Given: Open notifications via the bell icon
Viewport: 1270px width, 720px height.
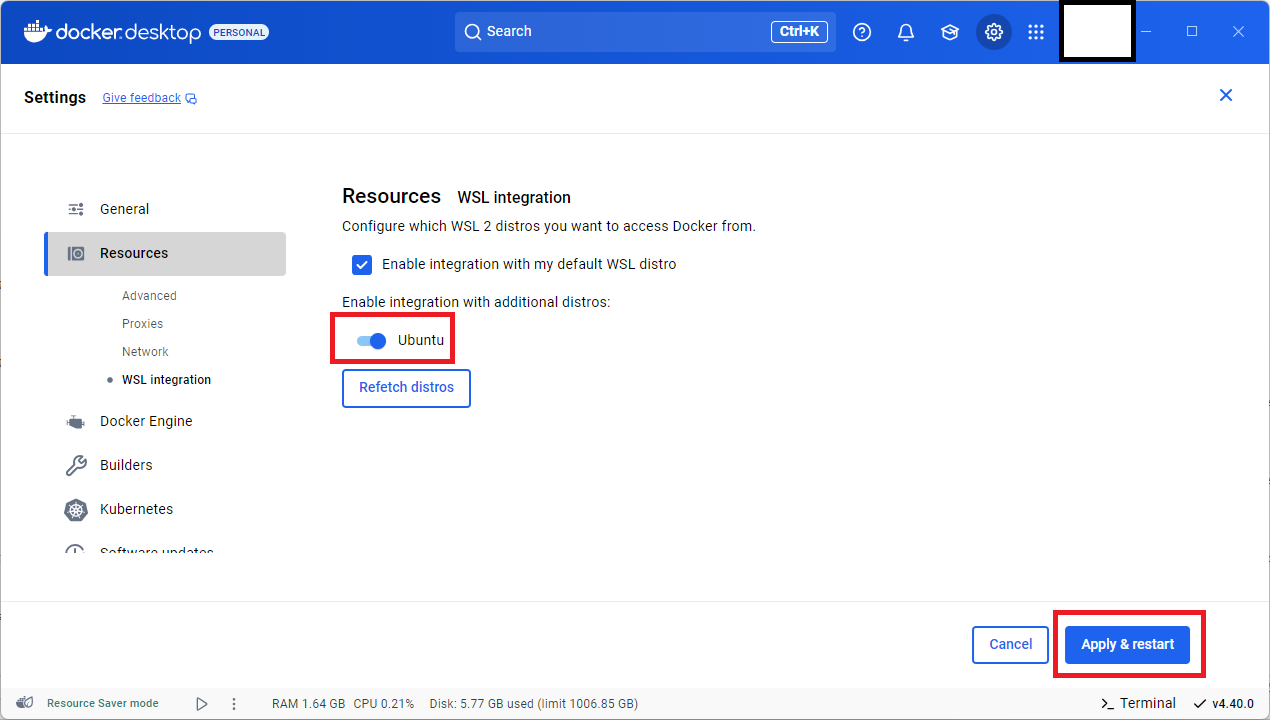Looking at the screenshot, I should tap(906, 31).
